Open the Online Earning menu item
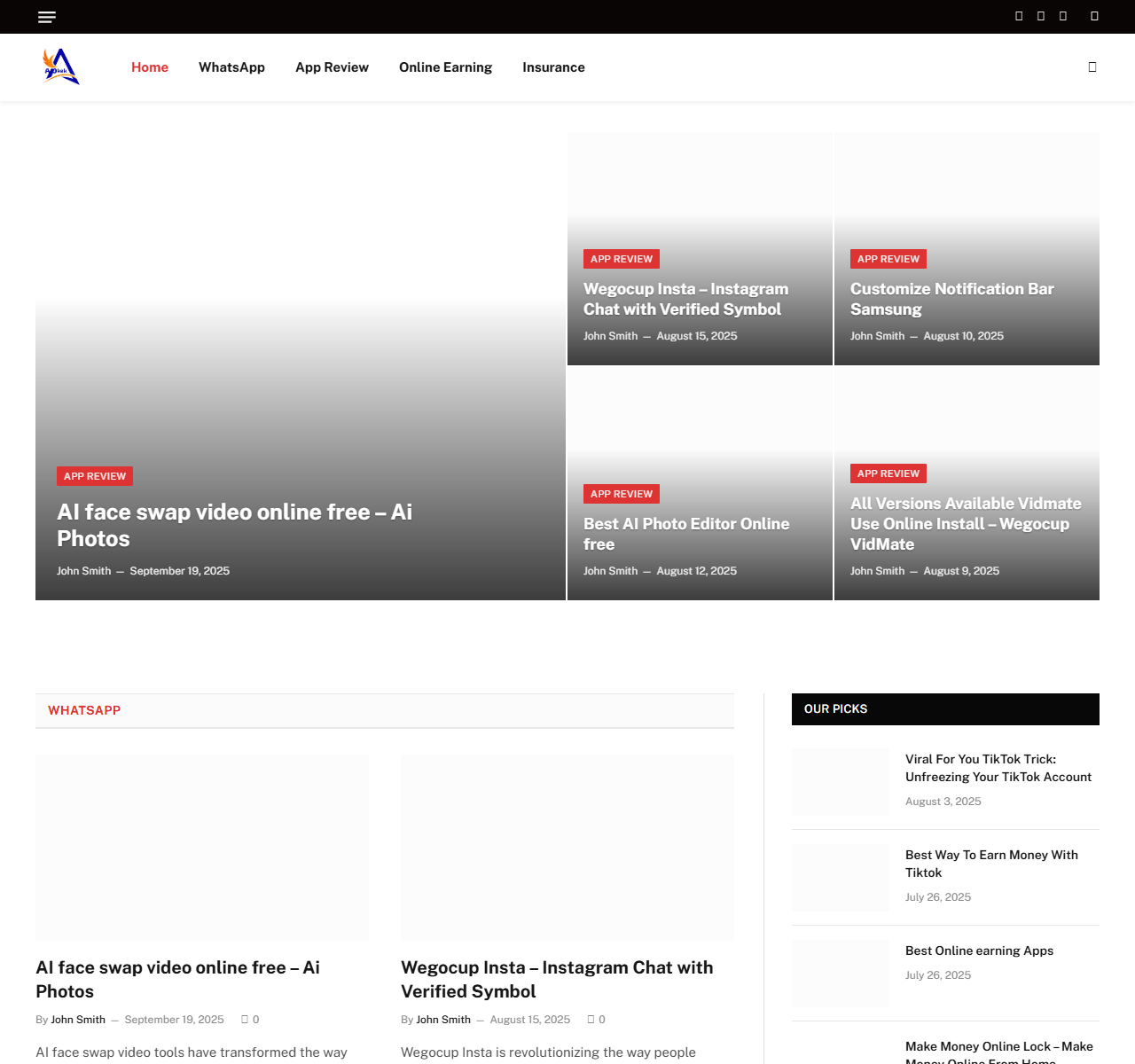Image resolution: width=1135 pixels, height=1064 pixels. coord(445,67)
